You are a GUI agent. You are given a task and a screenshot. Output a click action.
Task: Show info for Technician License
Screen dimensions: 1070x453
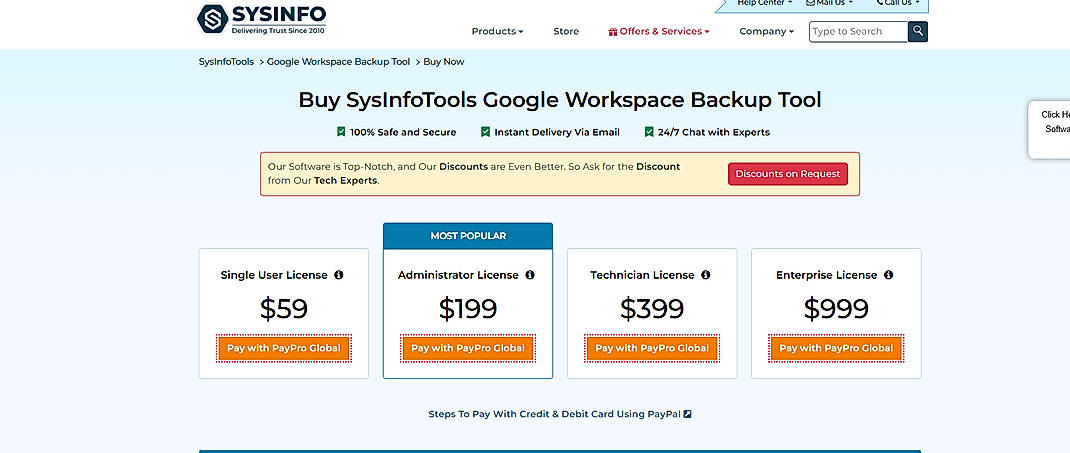(x=706, y=275)
